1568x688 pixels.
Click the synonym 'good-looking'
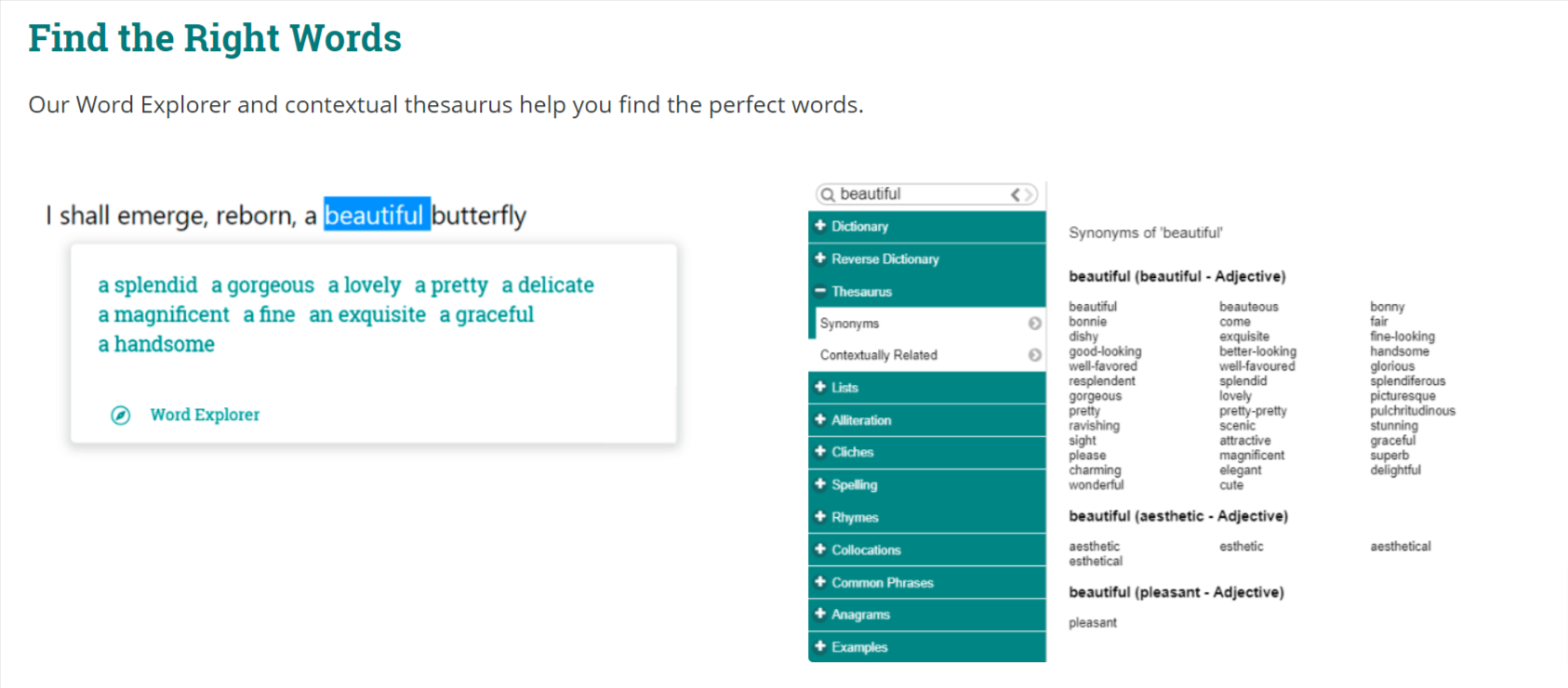tap(1105, 351)
